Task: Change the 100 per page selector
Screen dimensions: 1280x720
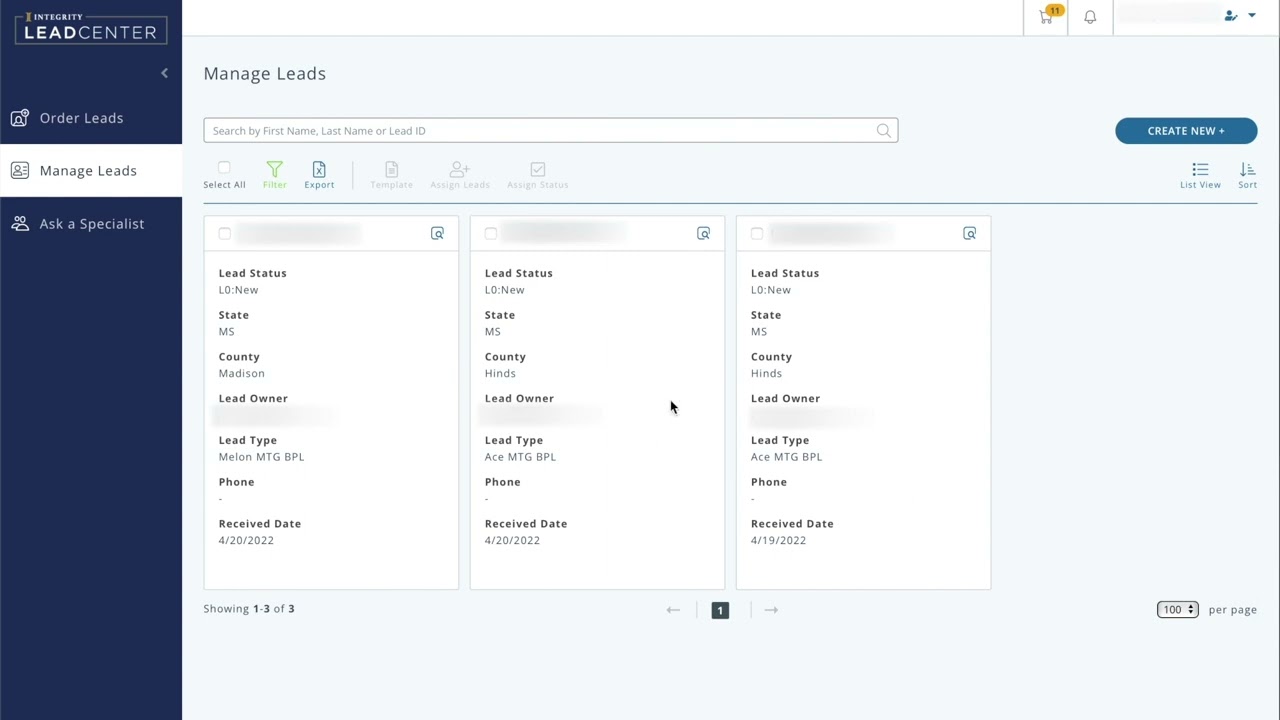Action: [1177, 610]
